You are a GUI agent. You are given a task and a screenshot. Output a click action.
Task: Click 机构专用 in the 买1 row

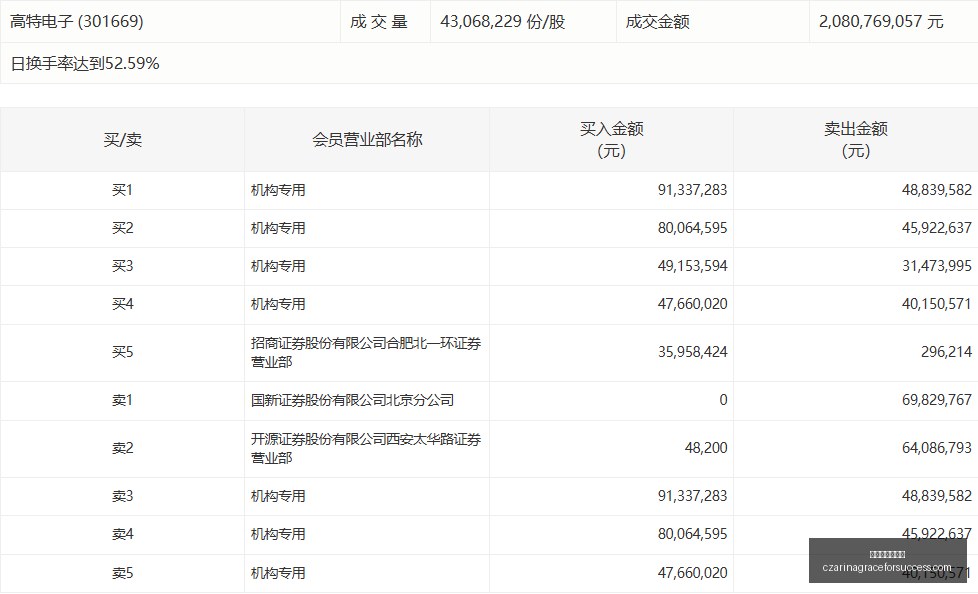278,190
